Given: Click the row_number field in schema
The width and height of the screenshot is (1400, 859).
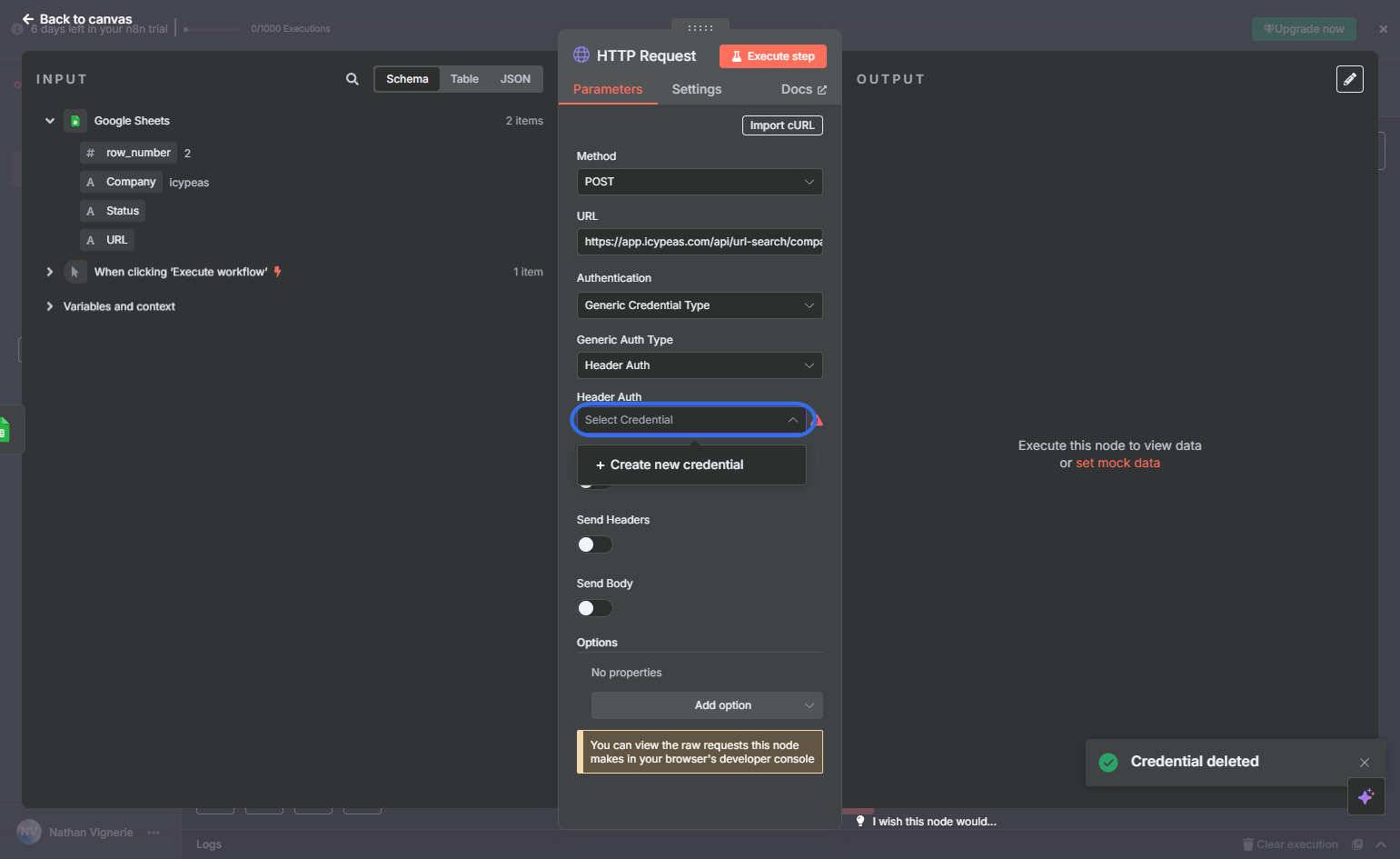Looking at the screenshot, I should pos(128,153).
